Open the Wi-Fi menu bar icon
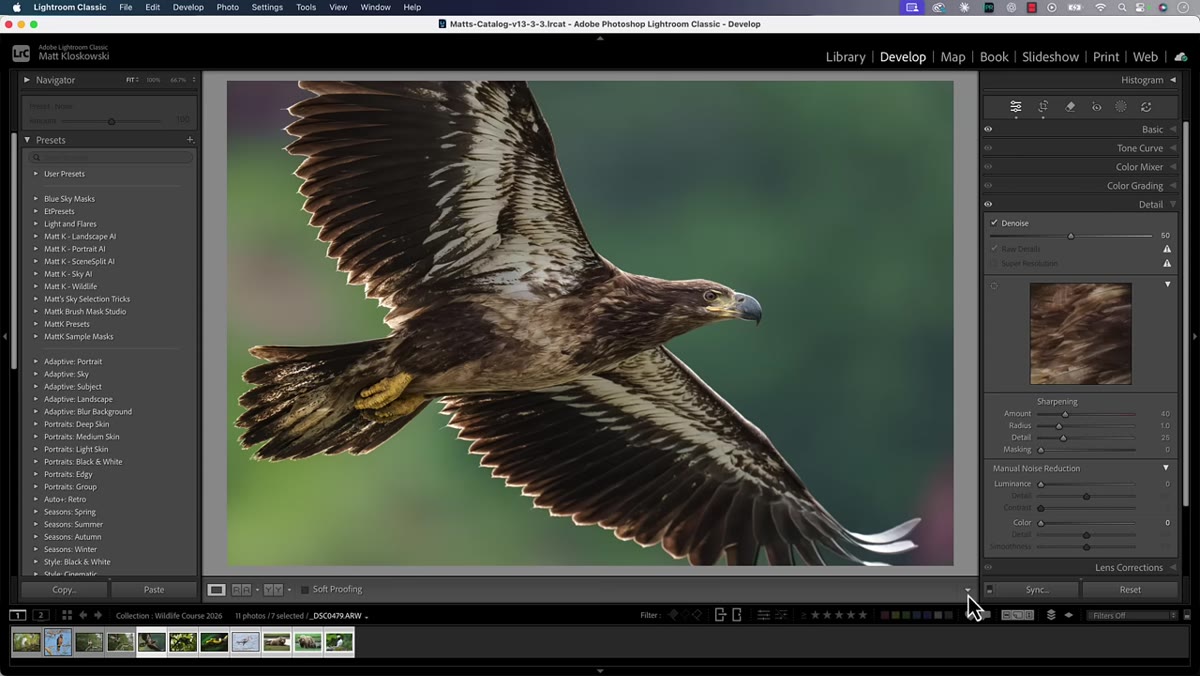Screen dimensions: 1200x676 [1100, 7]
